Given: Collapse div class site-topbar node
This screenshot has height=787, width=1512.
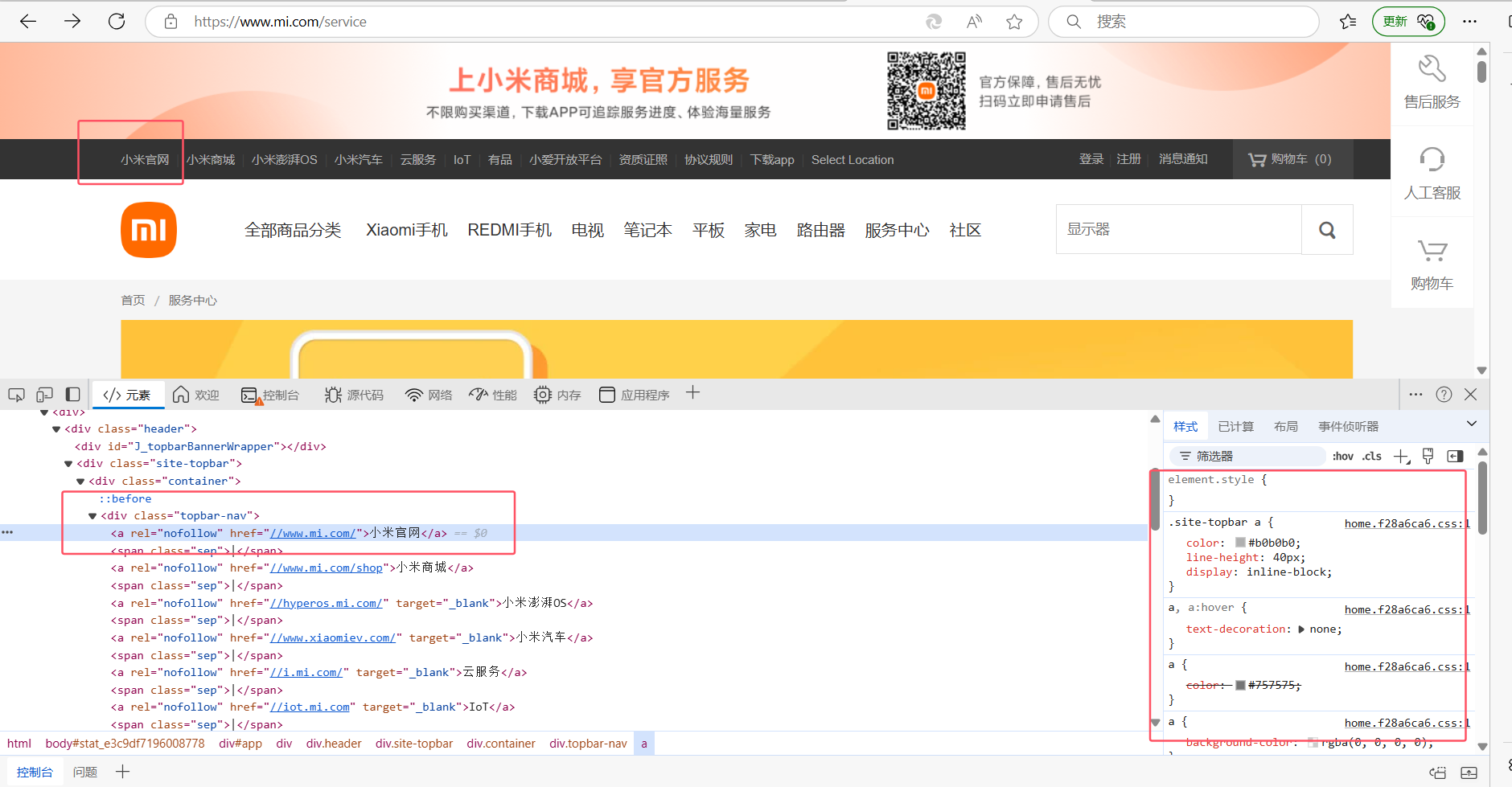Looking at the screenshot, I should click(x=68, y=464).
